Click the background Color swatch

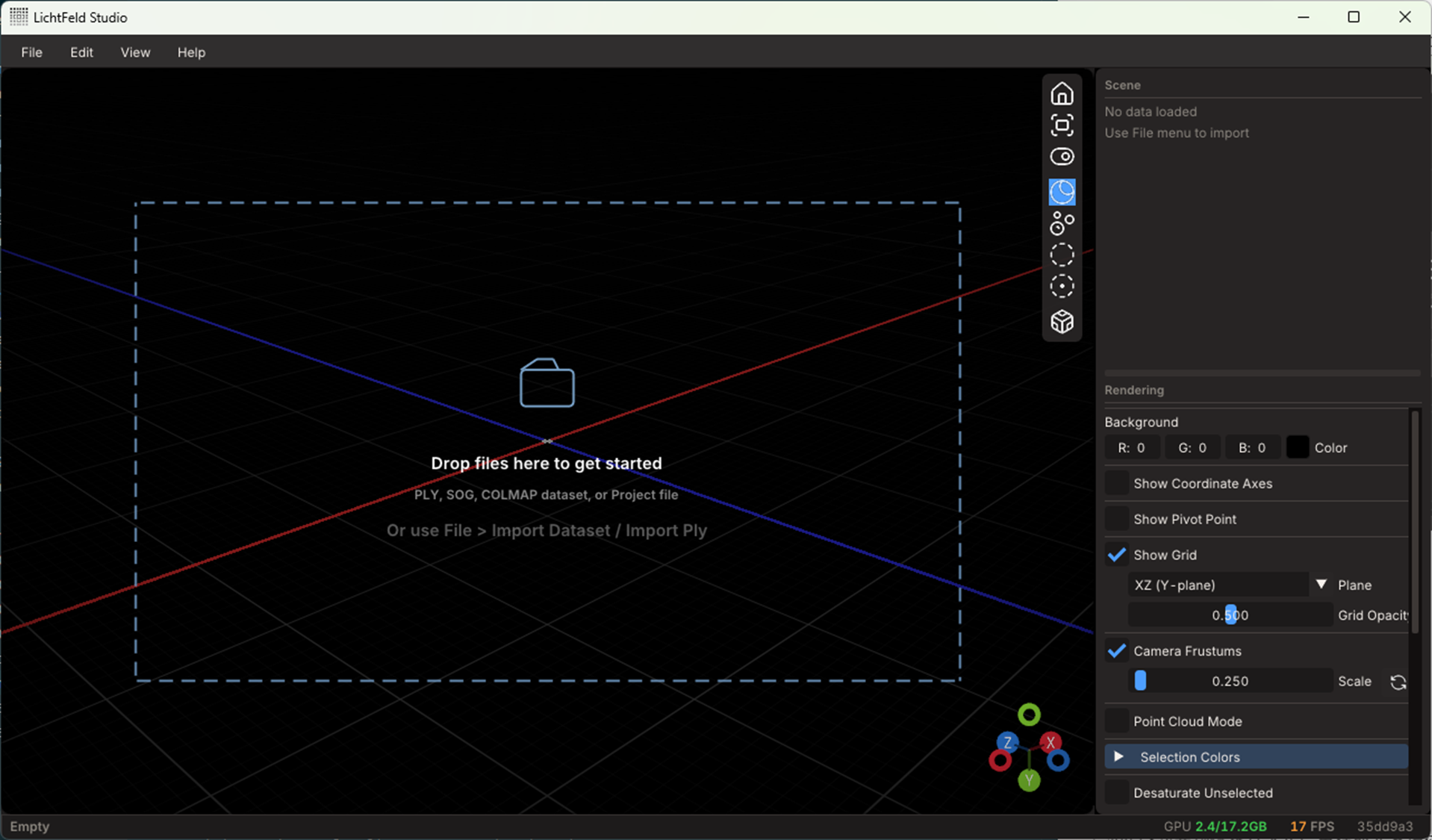tap(1297, 447)
